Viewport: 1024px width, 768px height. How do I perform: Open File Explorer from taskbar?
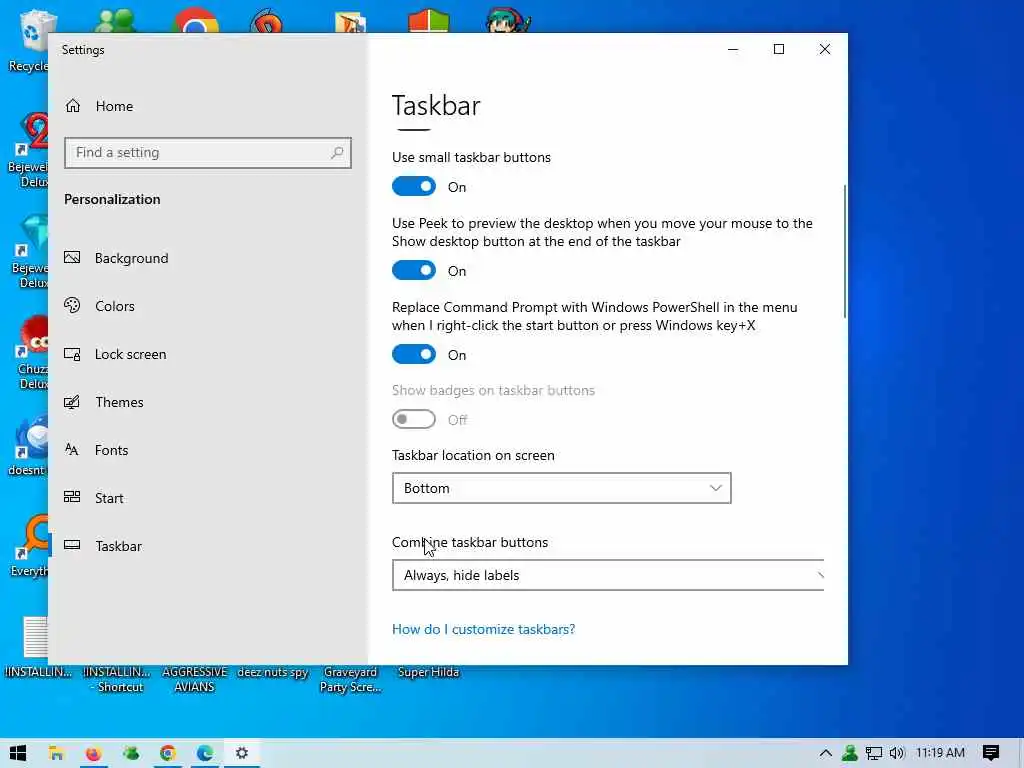56,754
